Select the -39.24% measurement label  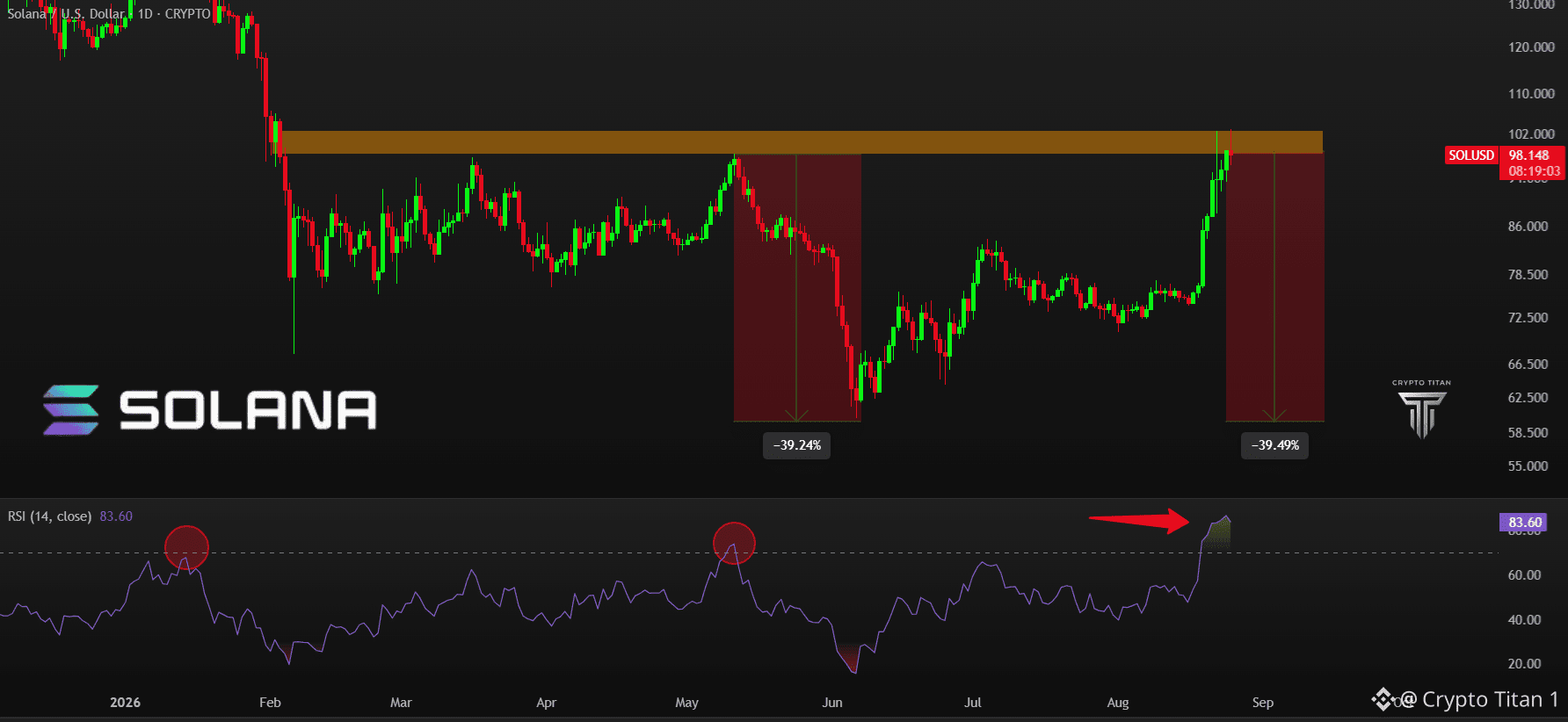tap(797, 445)
